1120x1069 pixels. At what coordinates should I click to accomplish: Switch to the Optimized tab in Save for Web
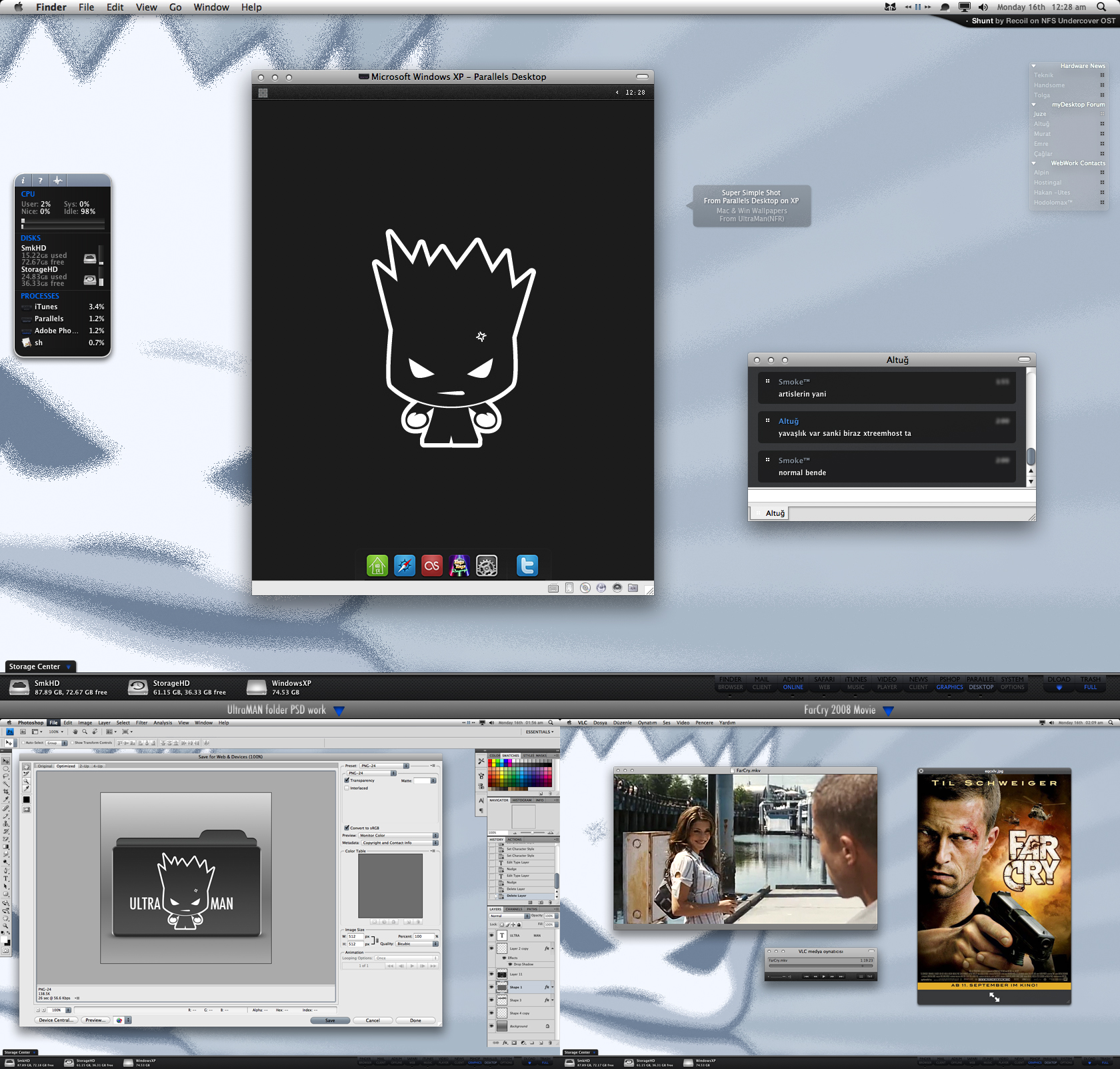tap(66, 766)
